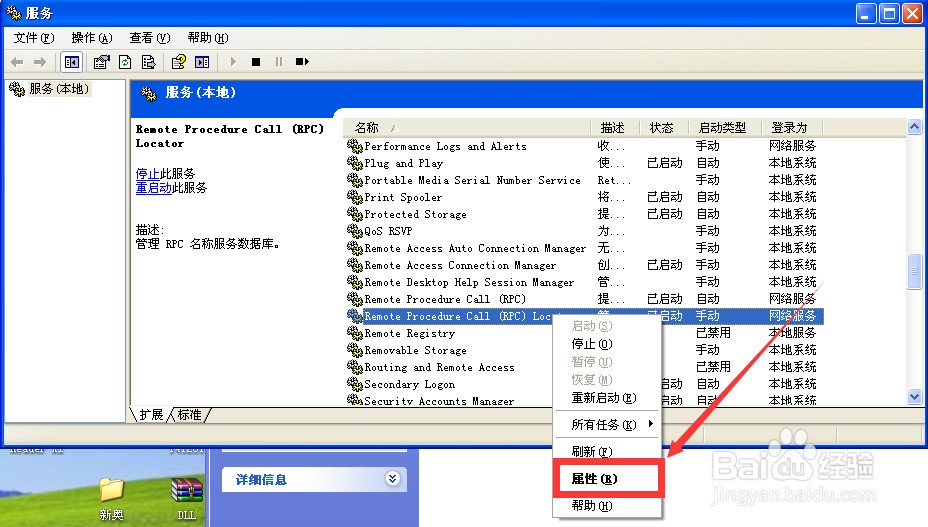This screenshot has width=928, height=527.
Task: Choose 帮助(H) in the context menu
Action: pyautogui.click(x=607, y=506)
